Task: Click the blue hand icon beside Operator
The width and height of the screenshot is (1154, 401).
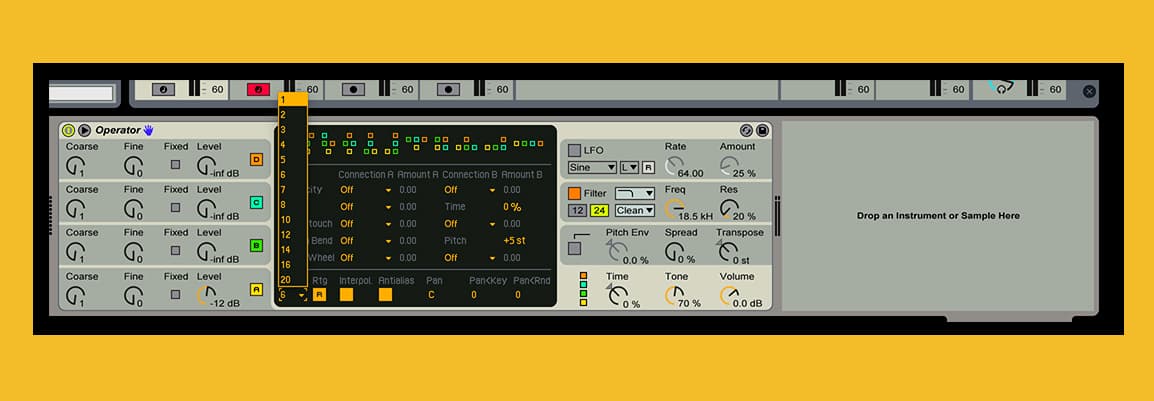Action: pyautogui.click(x=148, y=130)
